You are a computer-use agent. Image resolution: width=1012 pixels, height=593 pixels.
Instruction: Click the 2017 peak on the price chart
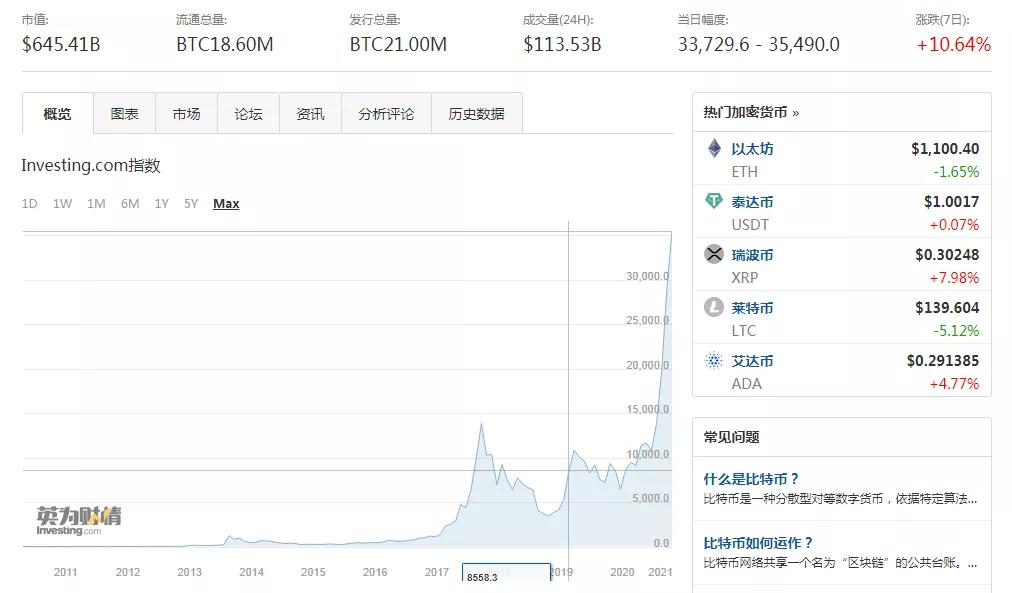481,424
